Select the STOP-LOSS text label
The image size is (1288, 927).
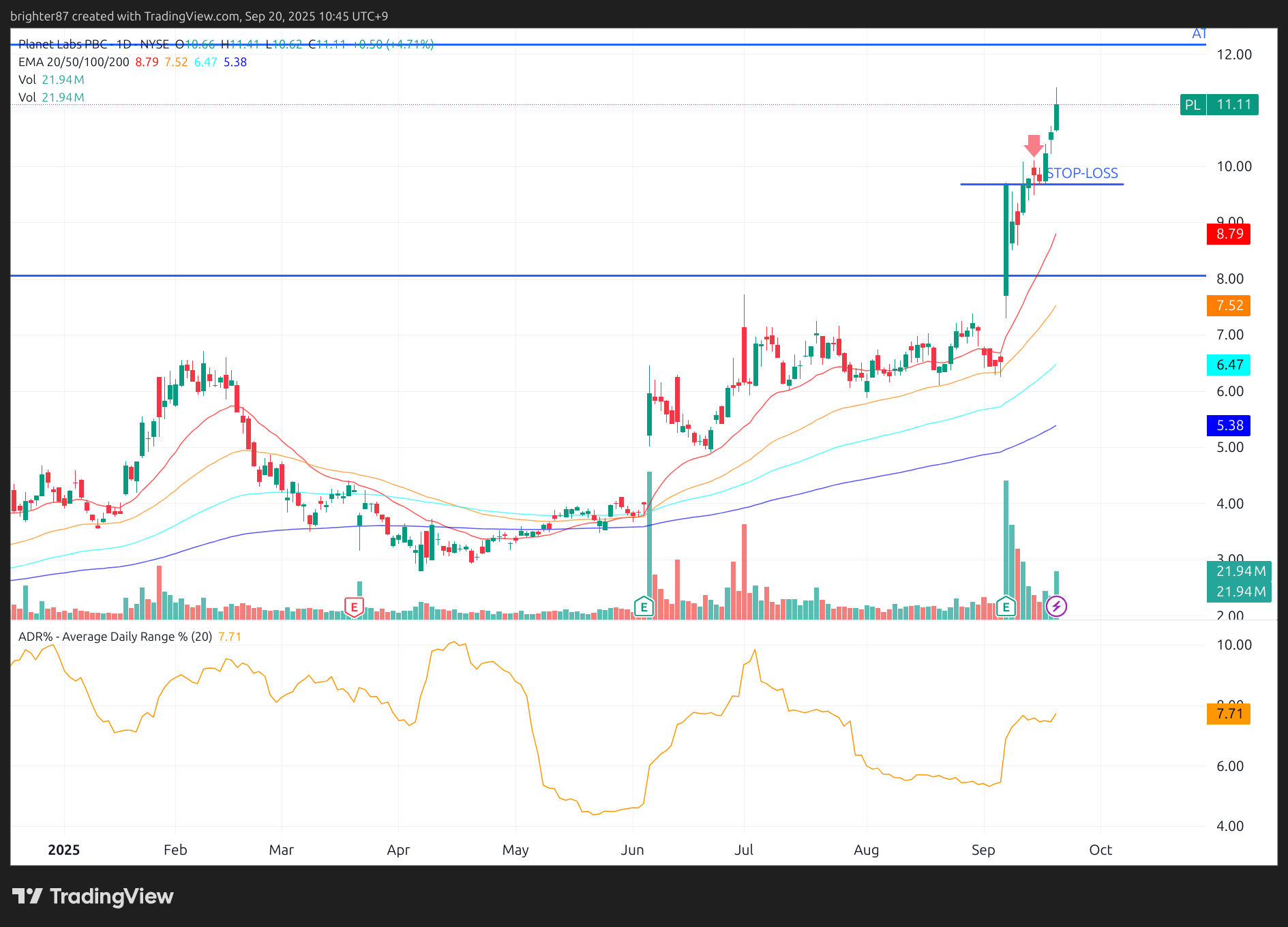[1082, 173]
